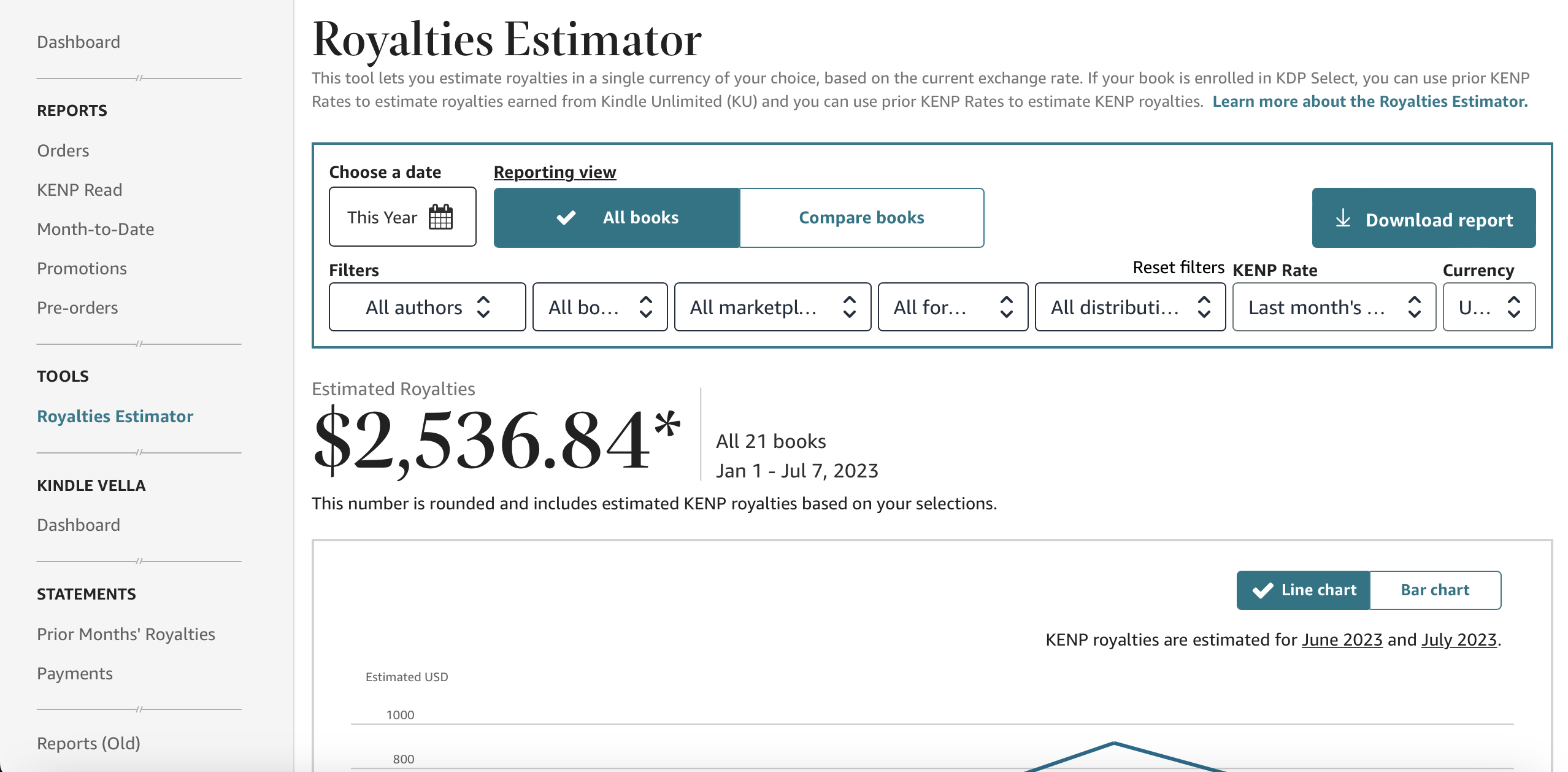Click Reset filters

click(1178, 268)
